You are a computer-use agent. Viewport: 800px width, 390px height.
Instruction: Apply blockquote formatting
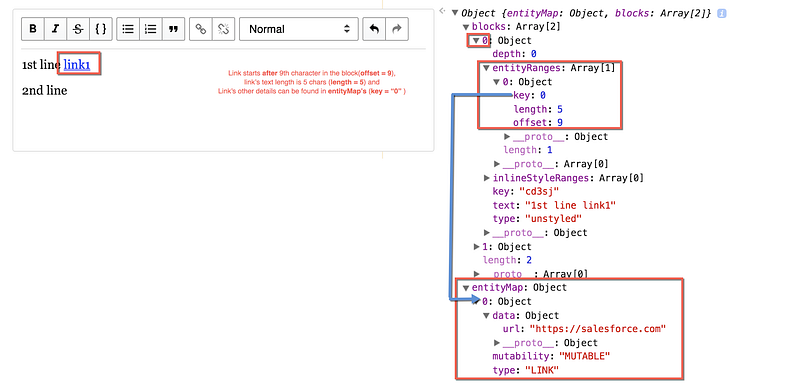(x=173, y=29)
